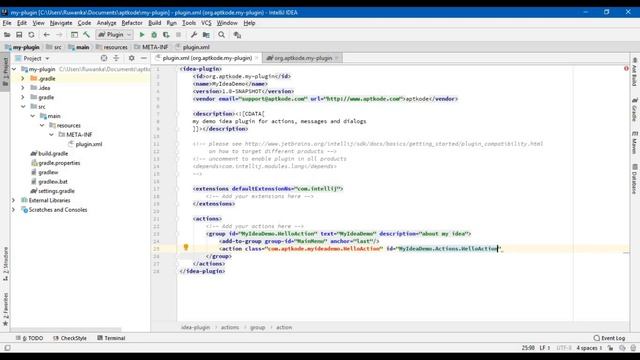Navigate forward with the right arrow icon
Image resolution: width=640 pixels, height=360 pixels.
[x=59, y=35]
